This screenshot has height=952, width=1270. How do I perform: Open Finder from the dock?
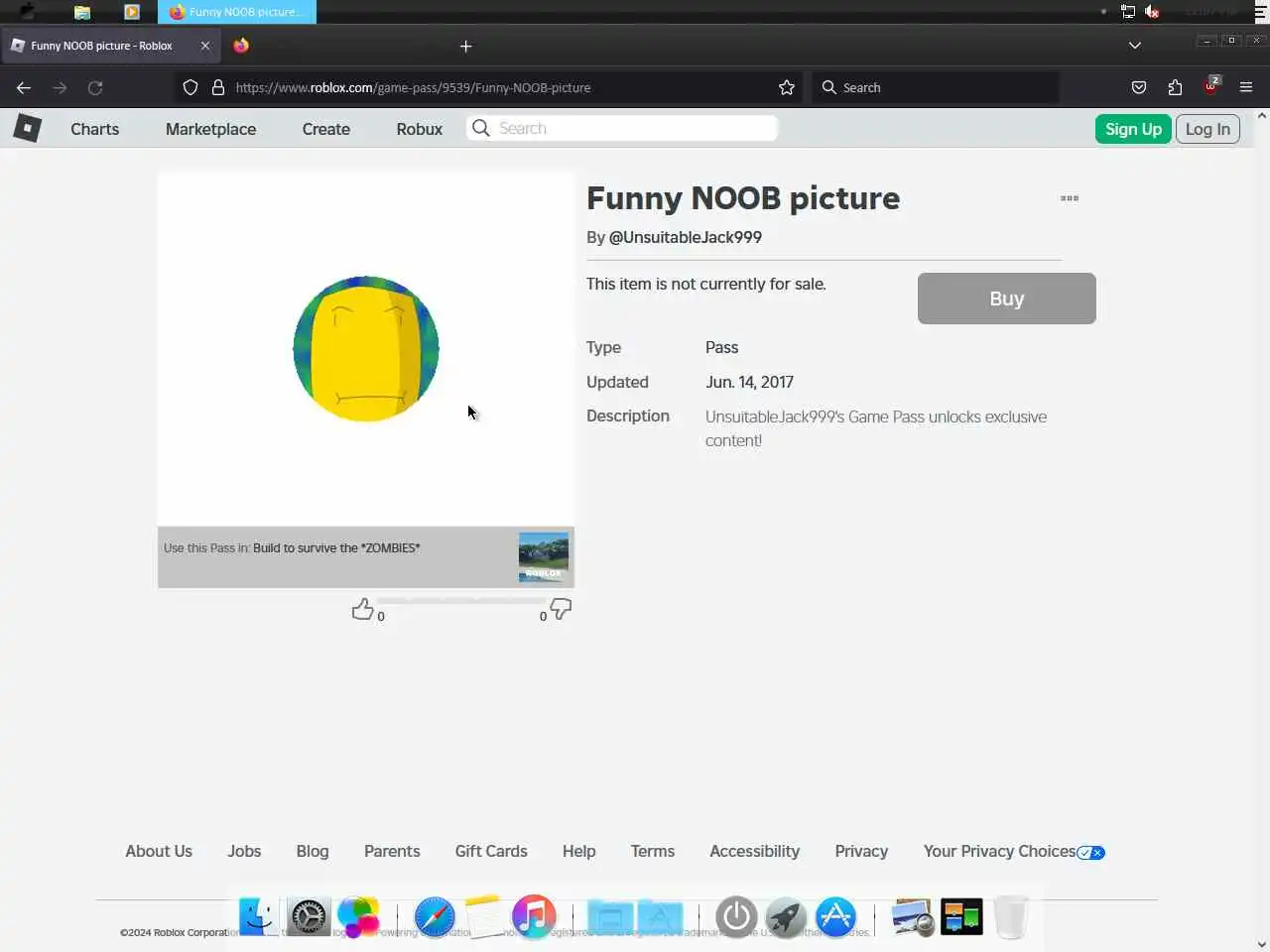(x=259, y=917)
